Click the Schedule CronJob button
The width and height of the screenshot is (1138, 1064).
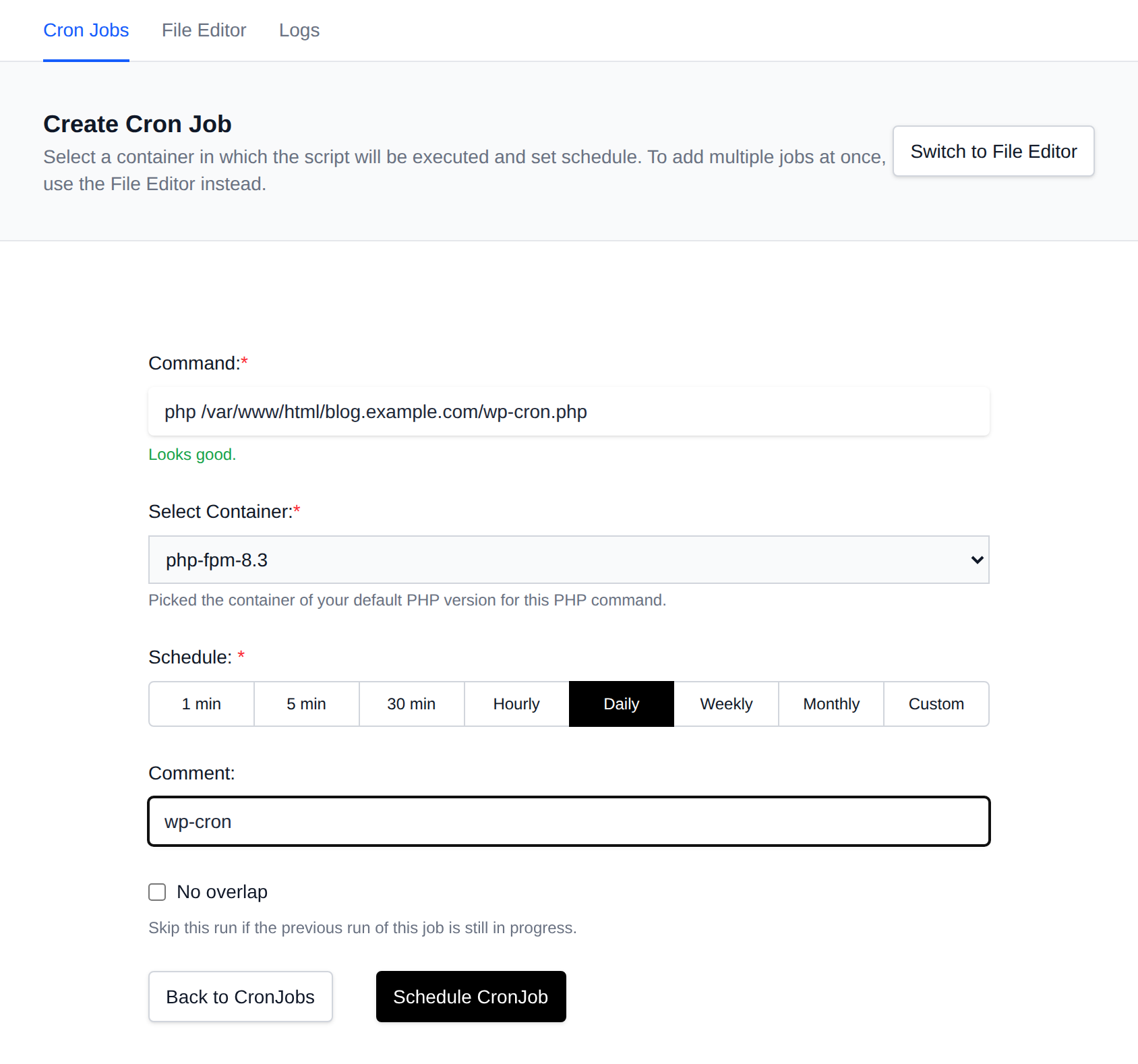[471, 997]
